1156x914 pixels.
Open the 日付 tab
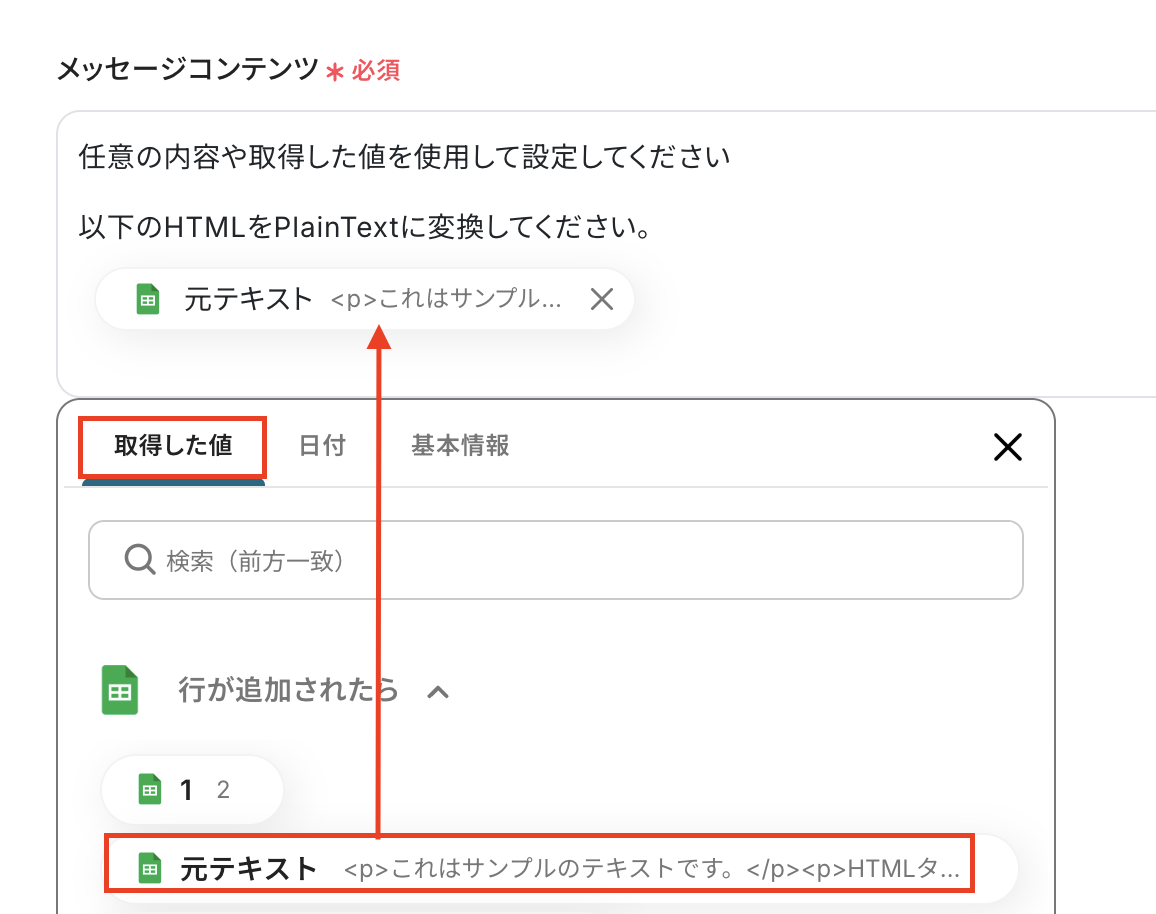322,446
